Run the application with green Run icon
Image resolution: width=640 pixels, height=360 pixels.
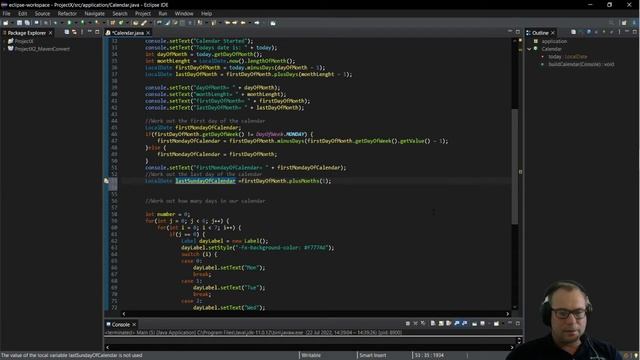click(x=69, y=23)
